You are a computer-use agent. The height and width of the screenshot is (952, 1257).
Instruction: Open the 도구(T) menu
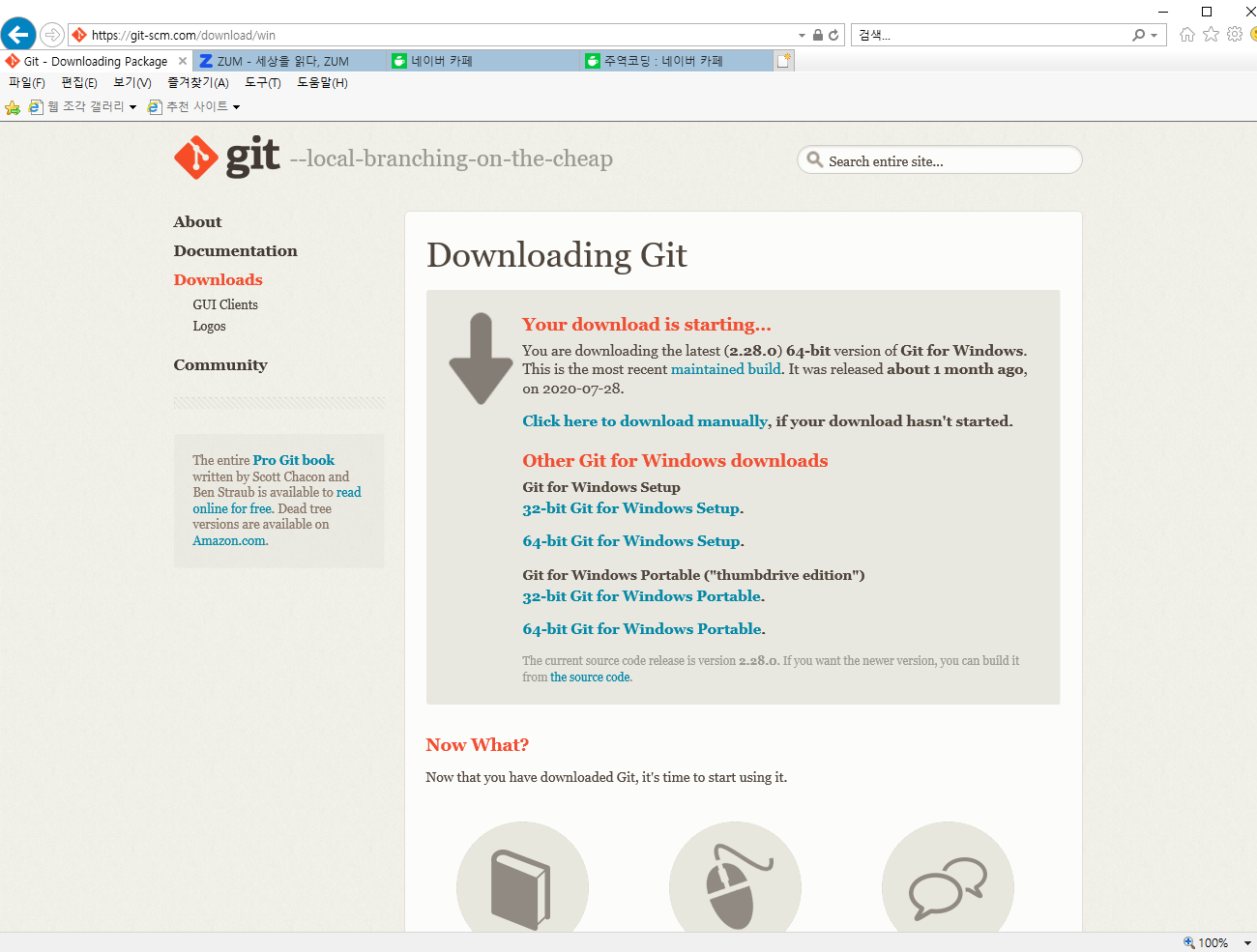[x=263, y=83]
